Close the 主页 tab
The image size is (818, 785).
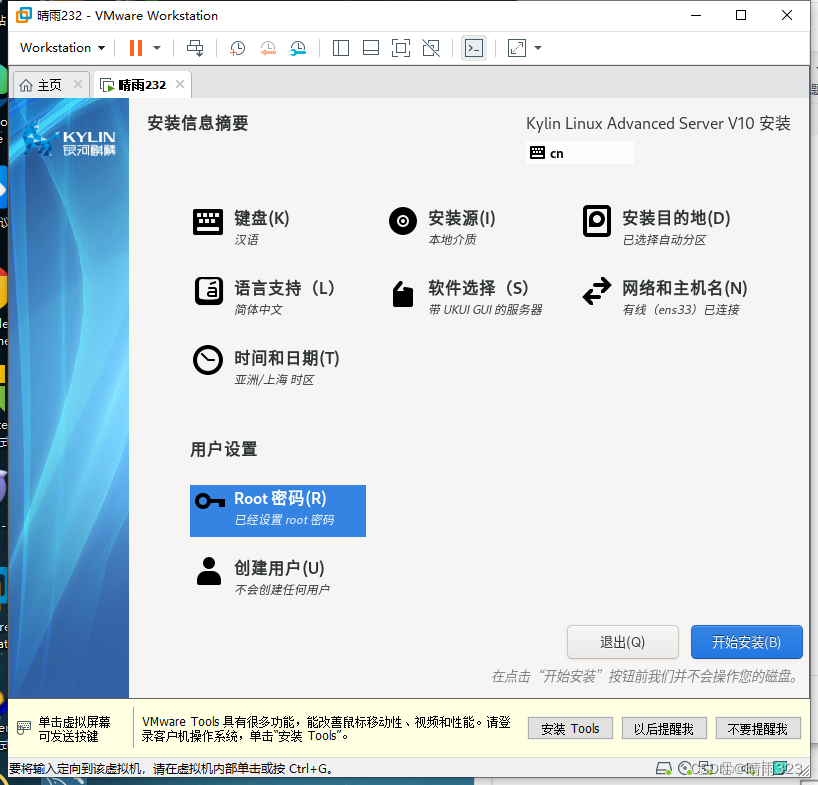click(x=78, y=84)
